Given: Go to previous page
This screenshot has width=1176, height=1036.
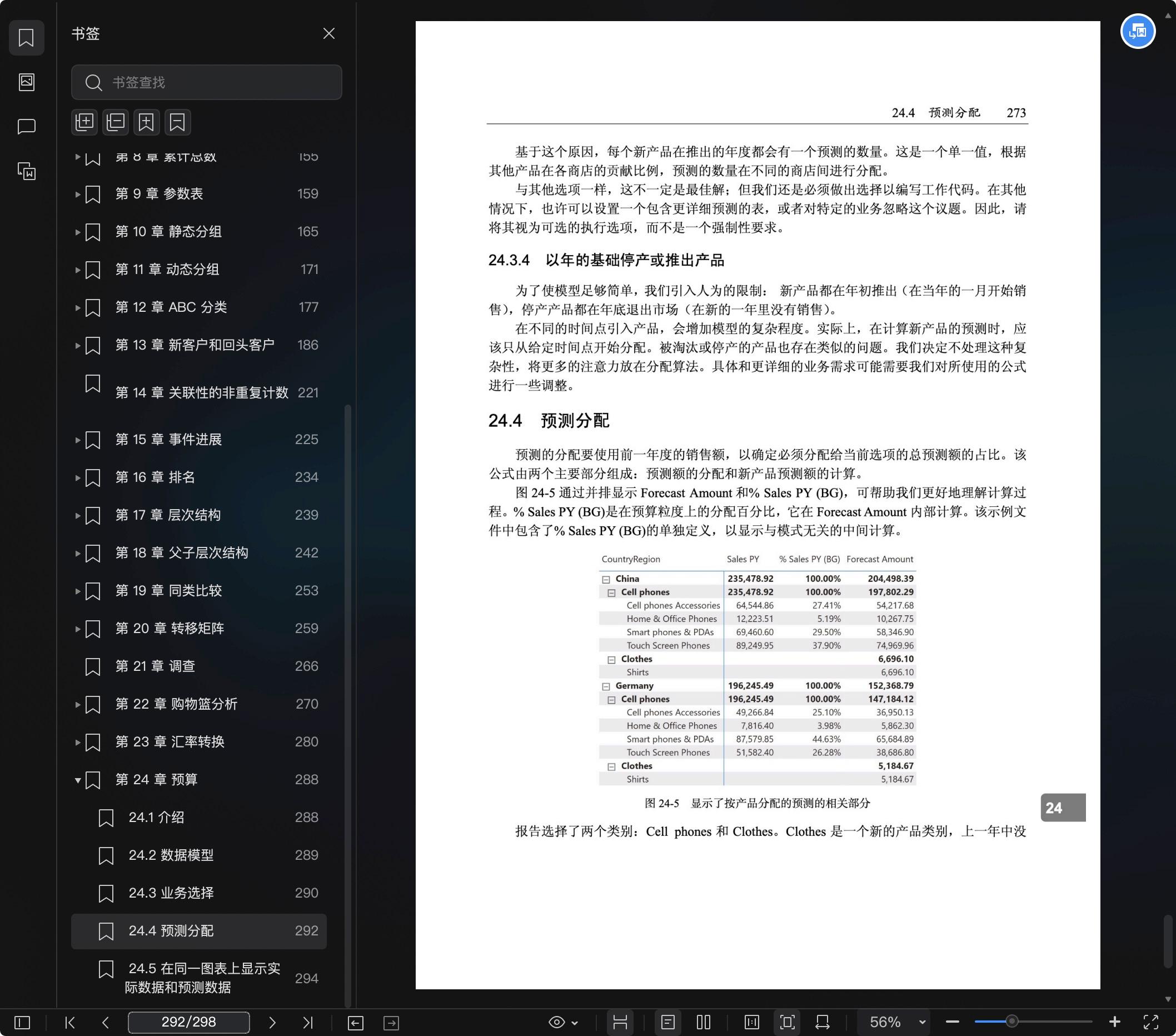Looking at the screenshot, I should point(105,1022).
